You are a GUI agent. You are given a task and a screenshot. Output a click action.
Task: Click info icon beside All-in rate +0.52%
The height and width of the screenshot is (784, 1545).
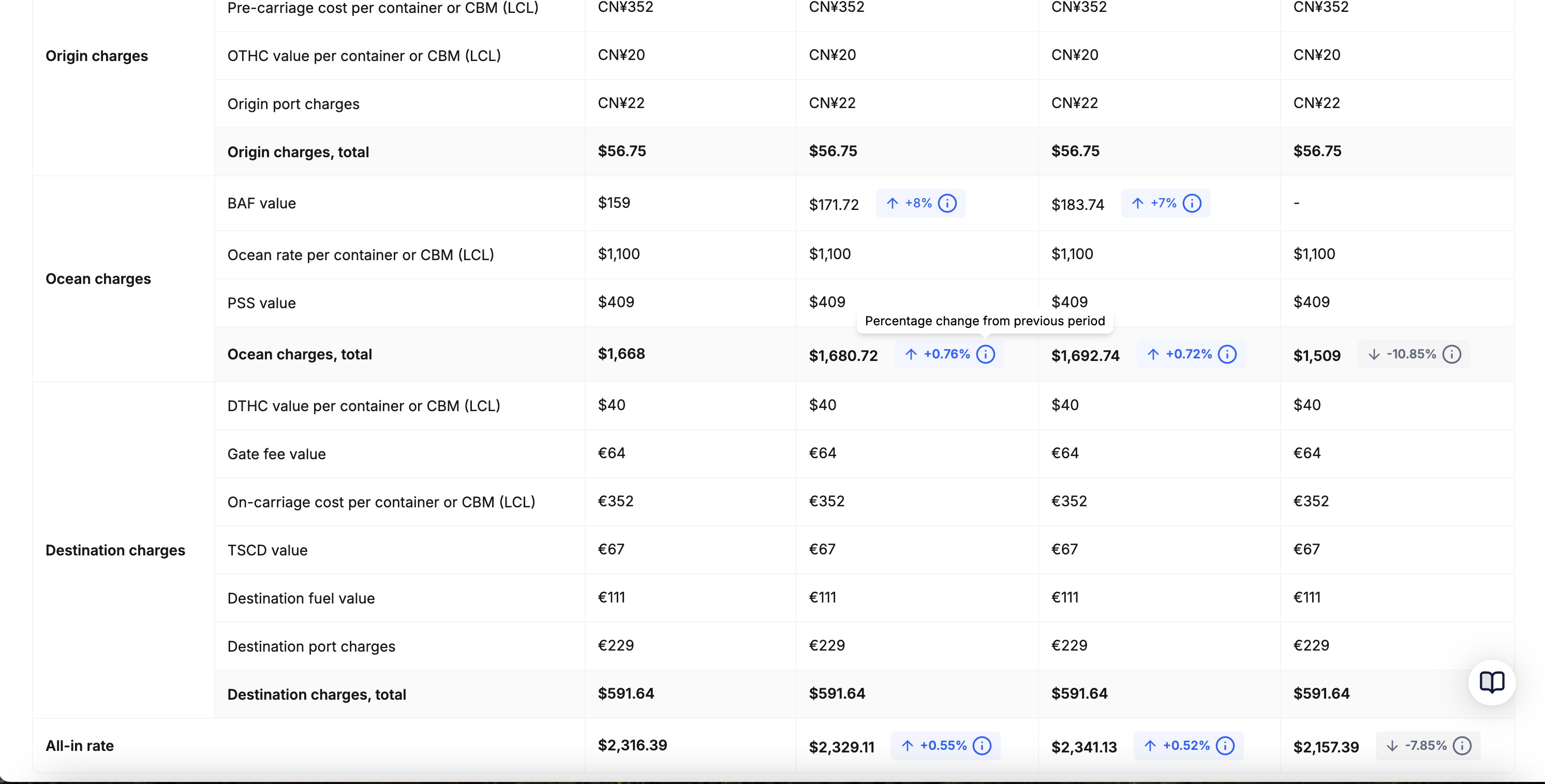(x=1225, y=746)
